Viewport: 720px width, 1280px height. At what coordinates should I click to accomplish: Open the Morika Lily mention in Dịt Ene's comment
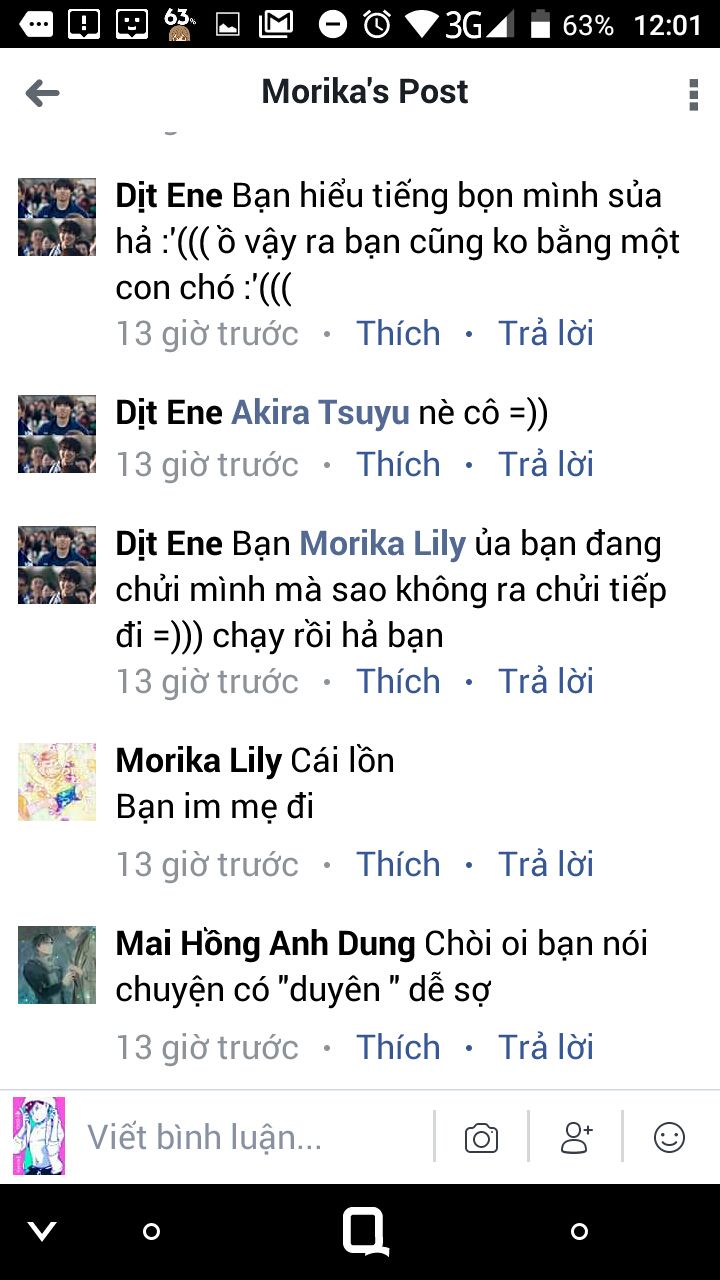383,544
